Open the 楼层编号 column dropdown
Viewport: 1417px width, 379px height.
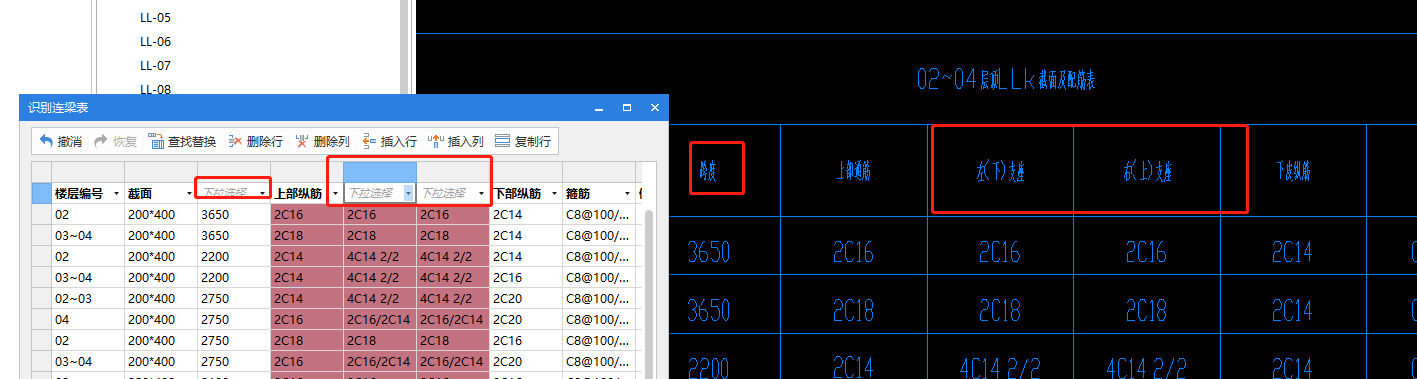pyautogui.click(x=117, y=193)
